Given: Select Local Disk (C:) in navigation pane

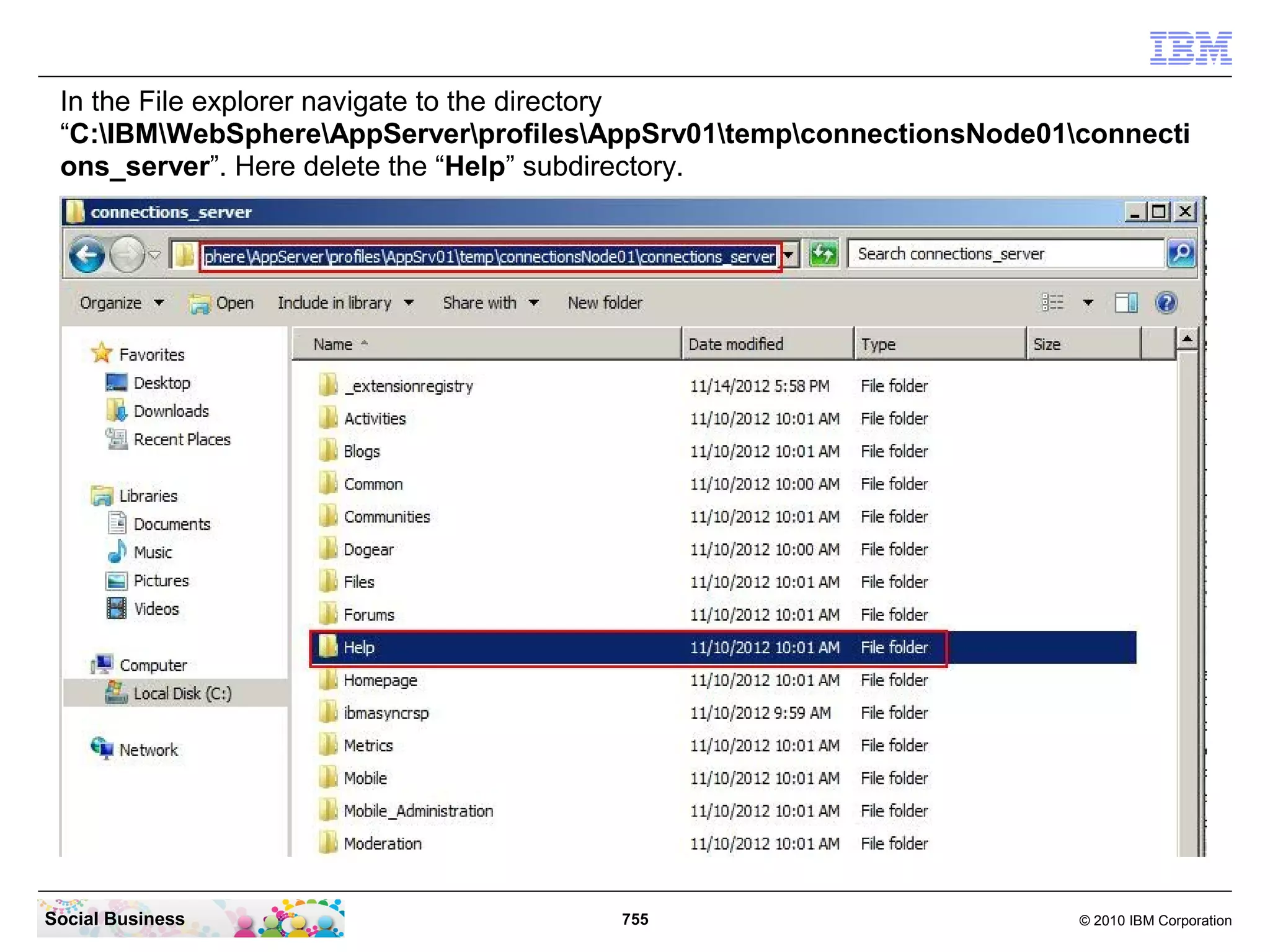Looking at the screenshot, I should pos(183,694).
